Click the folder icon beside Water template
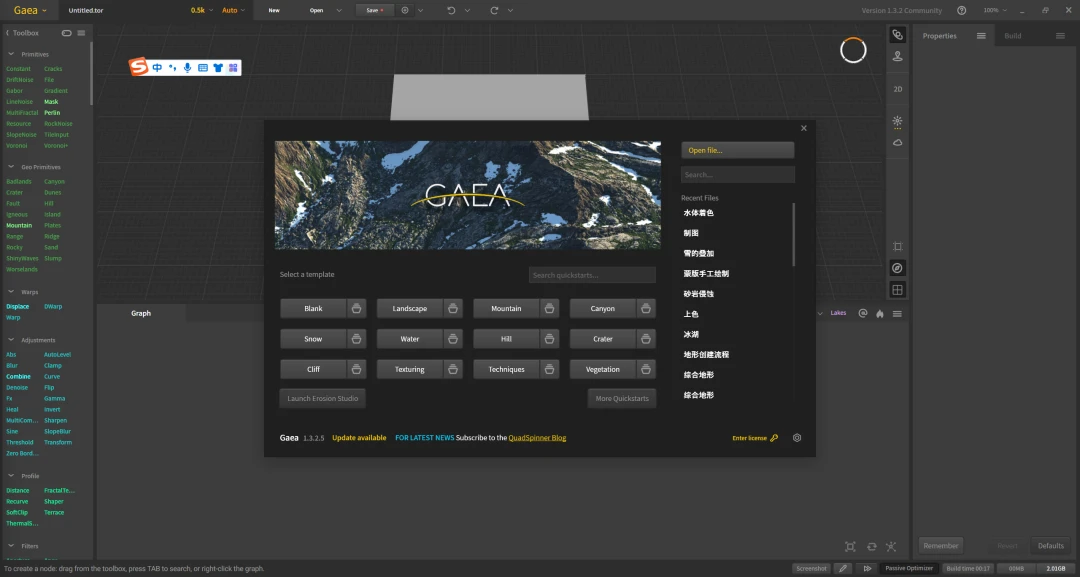1080x577 pixels. tap(453, 339)
